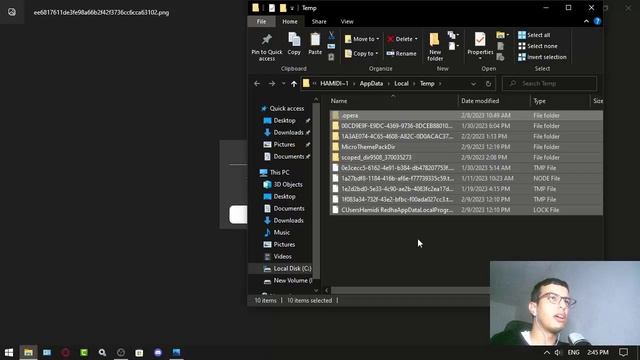Create a New folder from ribbon
Viewport: 640px width, 360px height.
point(435,47)
